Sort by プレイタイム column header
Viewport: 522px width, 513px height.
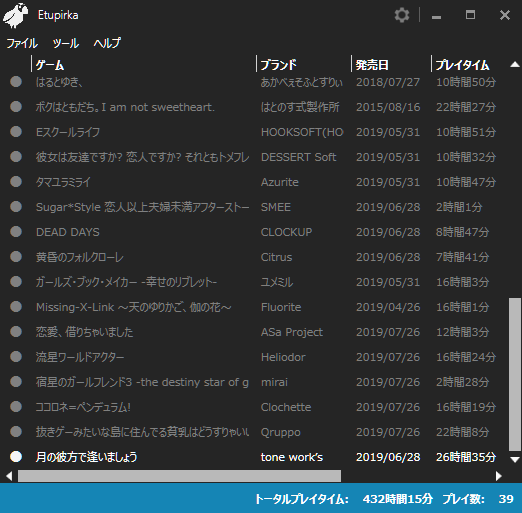click(469, 64)
